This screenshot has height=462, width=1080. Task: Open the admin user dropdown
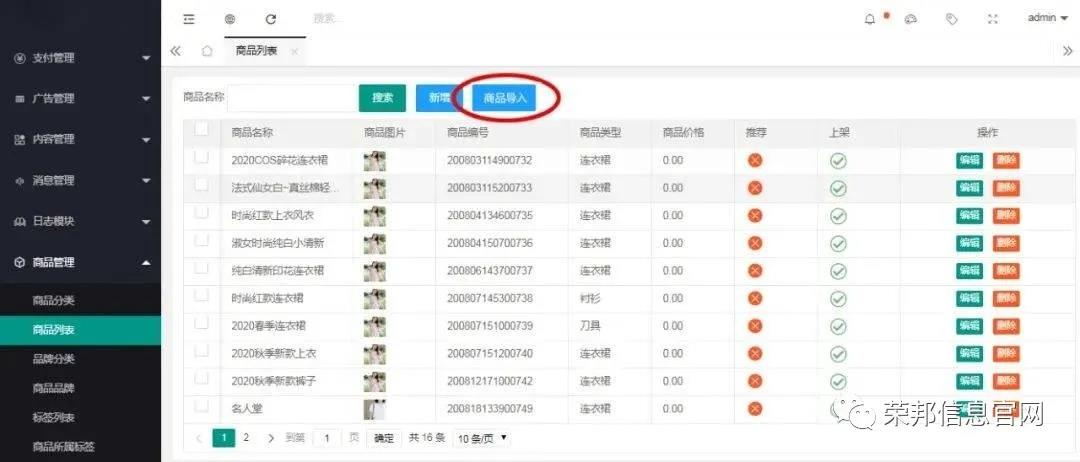click(x=1048, y=19)
